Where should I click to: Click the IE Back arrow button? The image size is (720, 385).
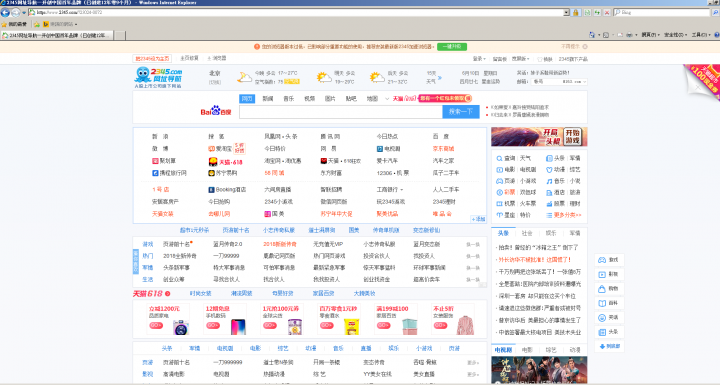(6, 13)
